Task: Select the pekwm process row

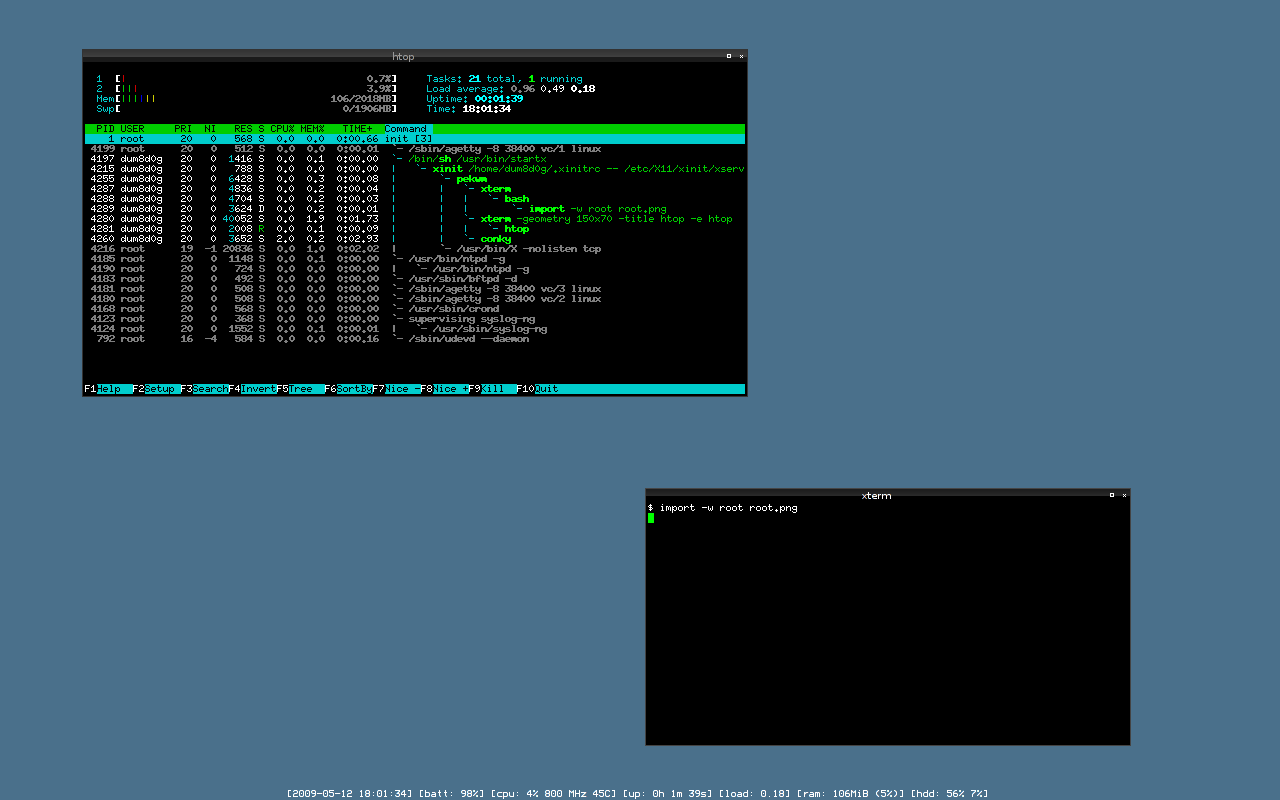Action: [415, 179]
